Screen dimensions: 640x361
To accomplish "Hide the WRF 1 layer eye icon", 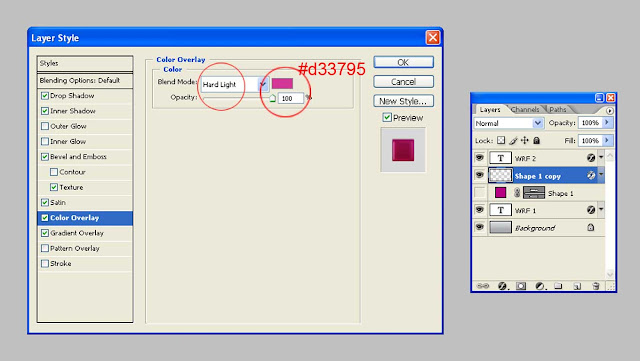I will (x=480, y=210).
